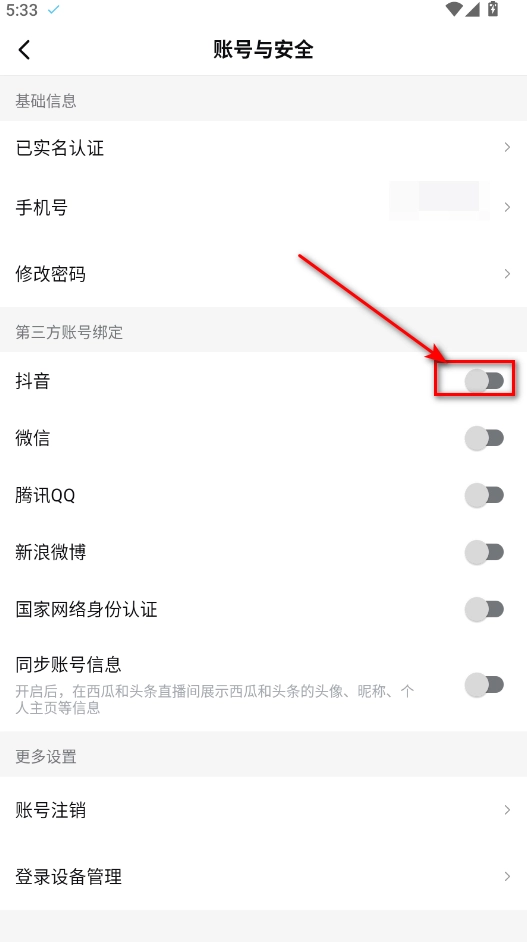Tap the chevron on the 账号注销 row
The width and height of the screenshot is (527, 942).
508,810
